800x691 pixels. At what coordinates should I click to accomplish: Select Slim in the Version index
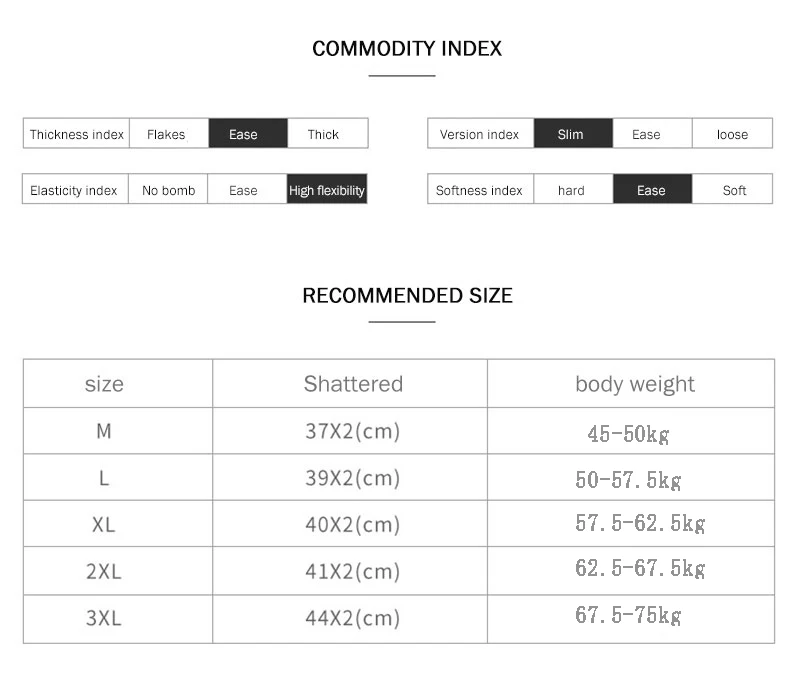pyautogui.click(x=570, y=134)
